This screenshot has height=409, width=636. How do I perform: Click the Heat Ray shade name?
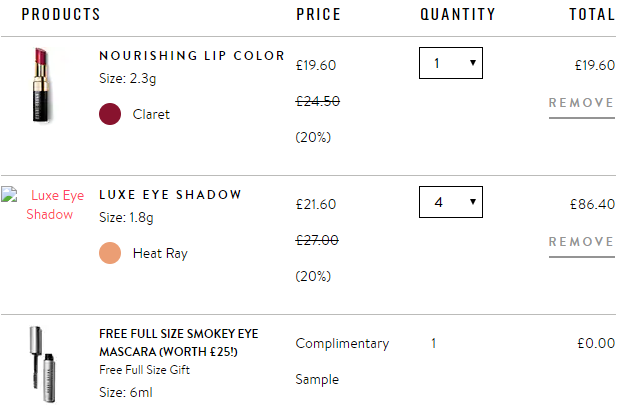[160, 254]
